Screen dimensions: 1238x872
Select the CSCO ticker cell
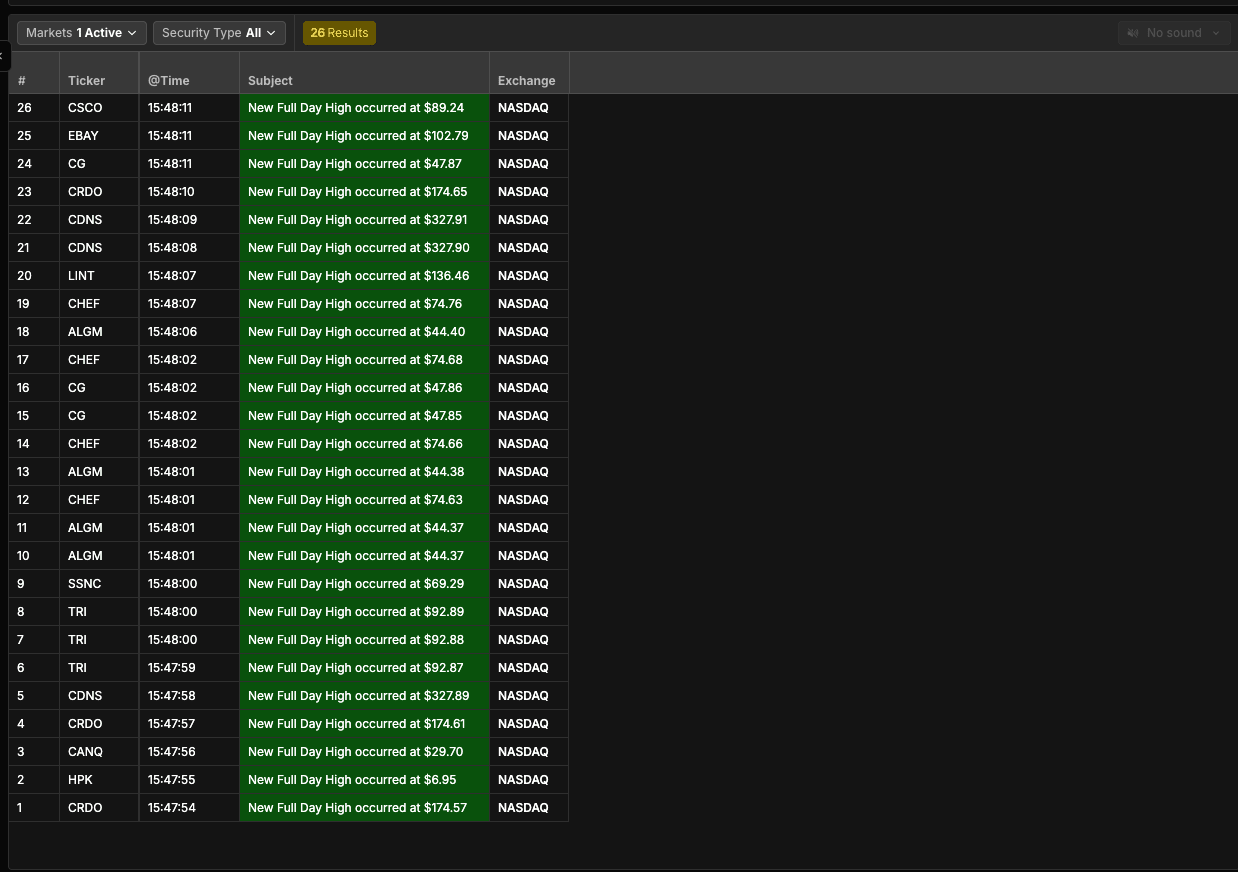(x=99, y=108)
